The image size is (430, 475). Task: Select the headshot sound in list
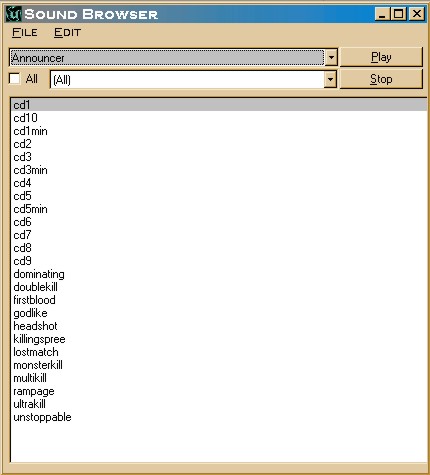click(35, 326)
